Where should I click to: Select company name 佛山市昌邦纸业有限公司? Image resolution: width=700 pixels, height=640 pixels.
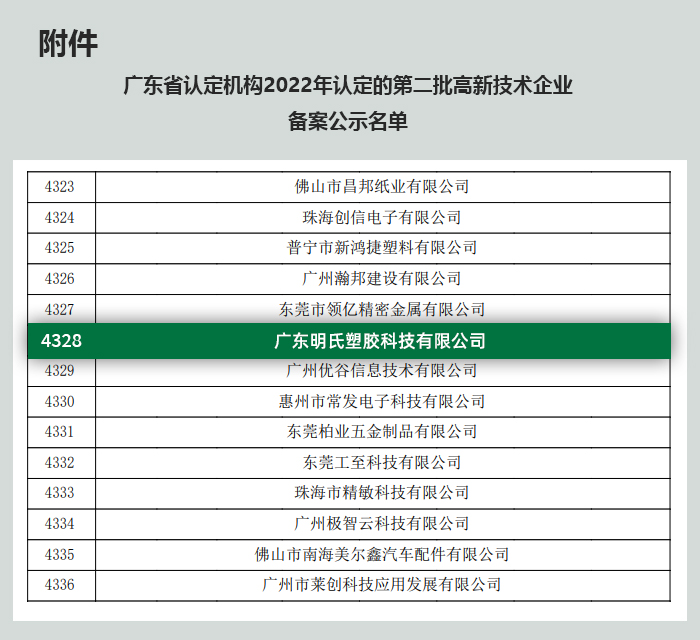(381, 186)
